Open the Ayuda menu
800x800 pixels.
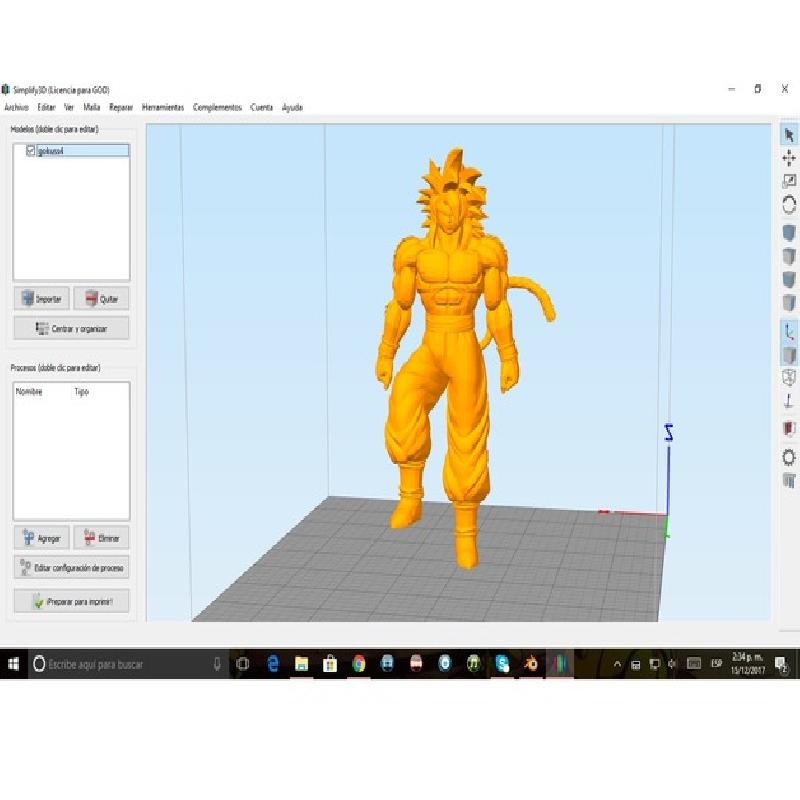tap(292, 107)
